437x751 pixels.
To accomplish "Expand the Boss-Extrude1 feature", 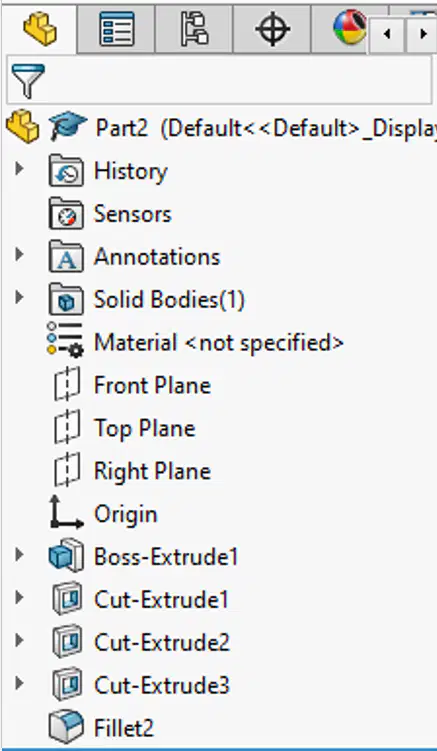I will point(19,554).
